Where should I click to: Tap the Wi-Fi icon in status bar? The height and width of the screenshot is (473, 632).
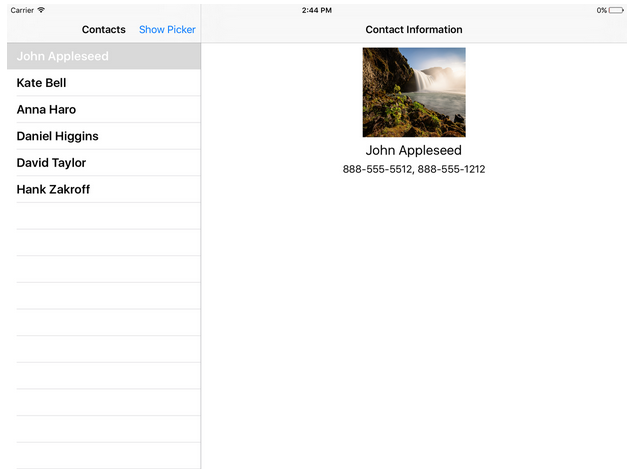click(41, 10)
